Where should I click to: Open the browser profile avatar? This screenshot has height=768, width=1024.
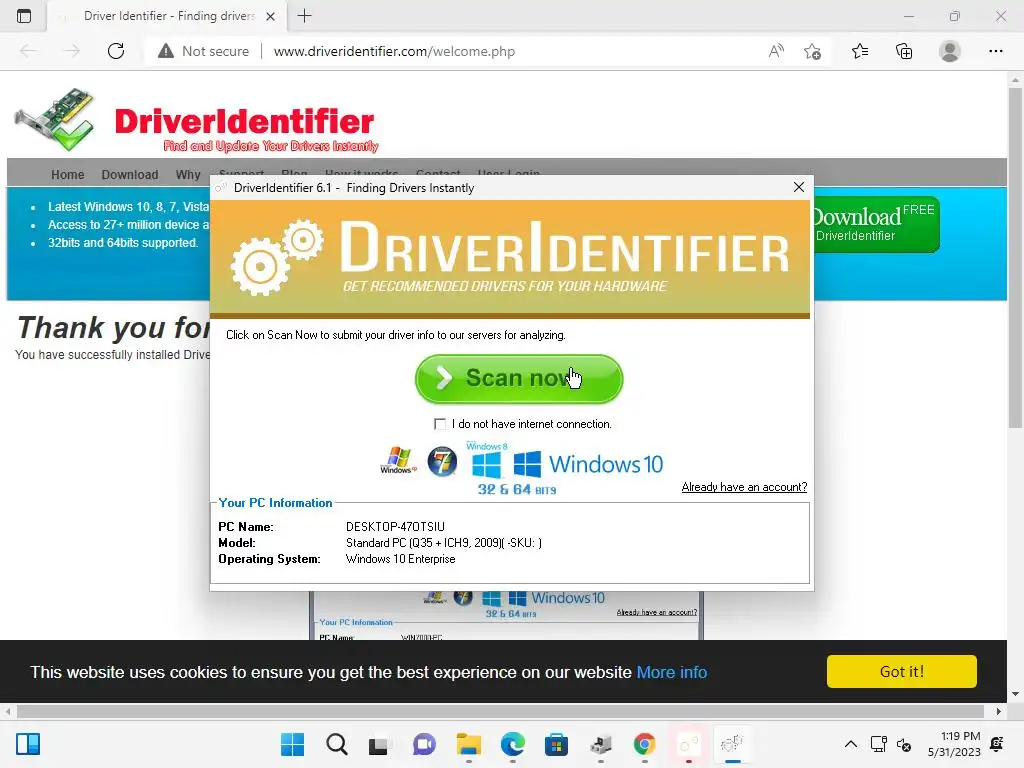(950, 51)
